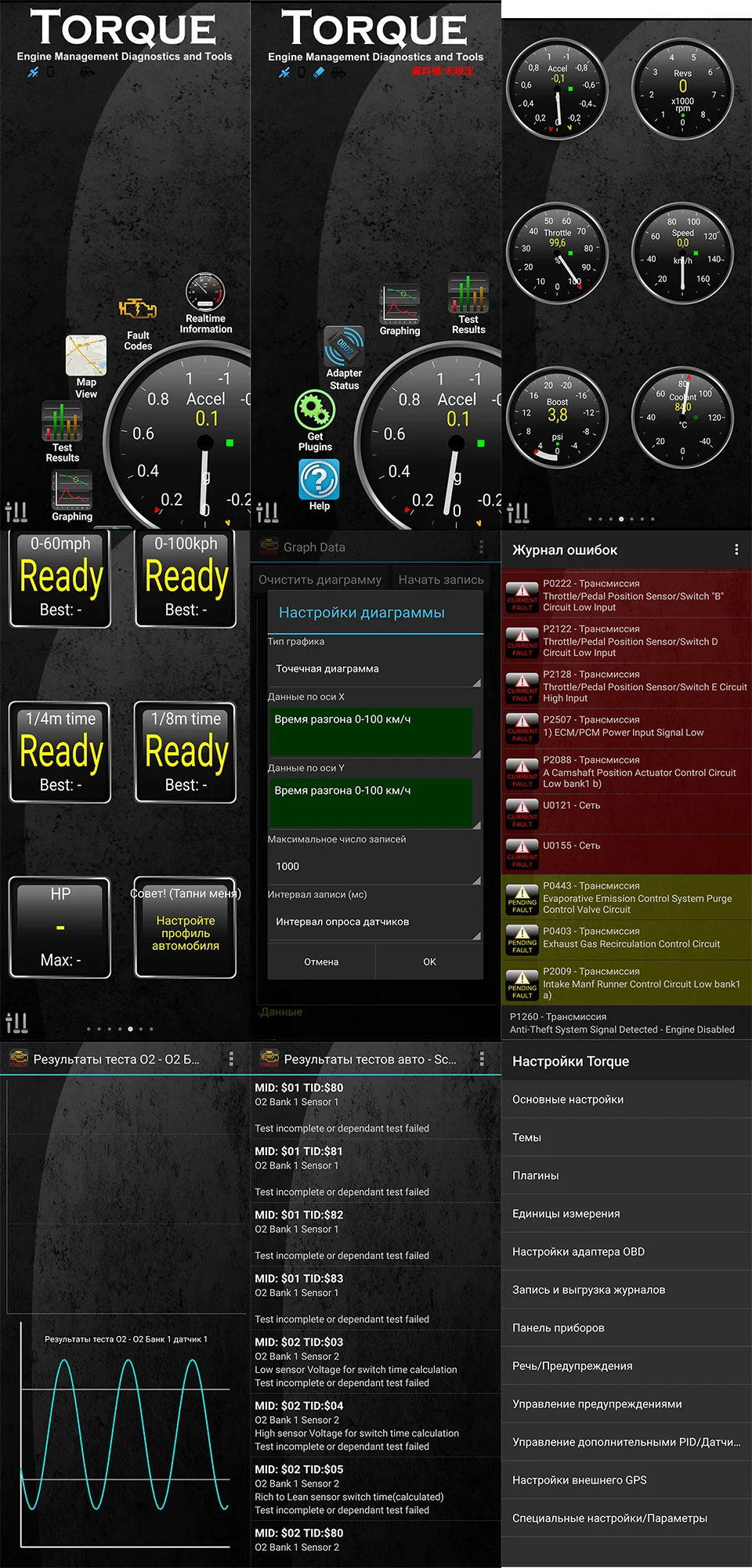Open Test Results on the Fault Codes home screen
Viewport: 752px width, 1568px height.
click(x=62, y=422)
